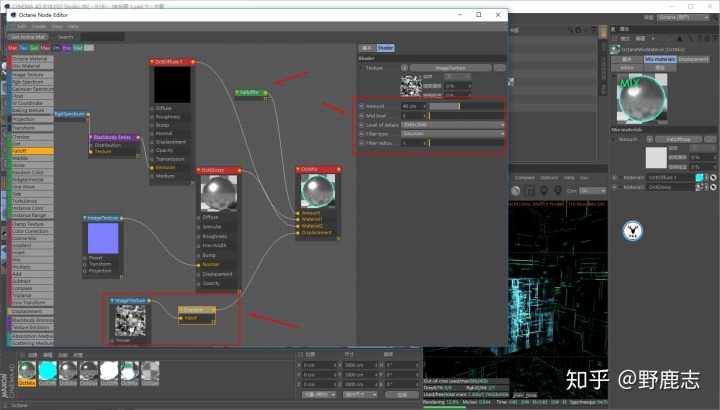
Task: Select Image Texture in node list
Action: [31, 75]
